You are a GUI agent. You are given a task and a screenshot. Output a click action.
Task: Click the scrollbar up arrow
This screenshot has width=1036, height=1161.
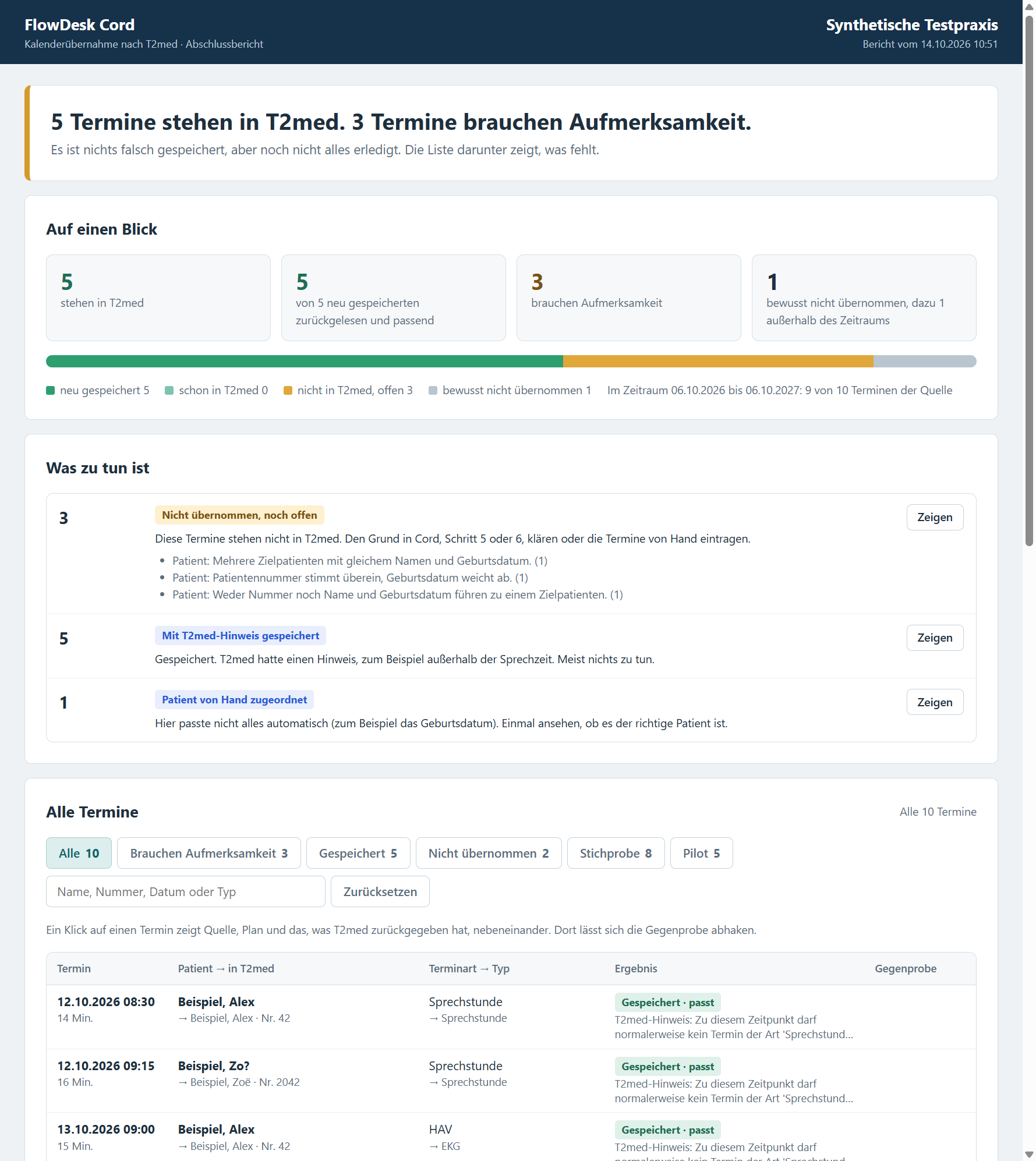click(1029, 7)
